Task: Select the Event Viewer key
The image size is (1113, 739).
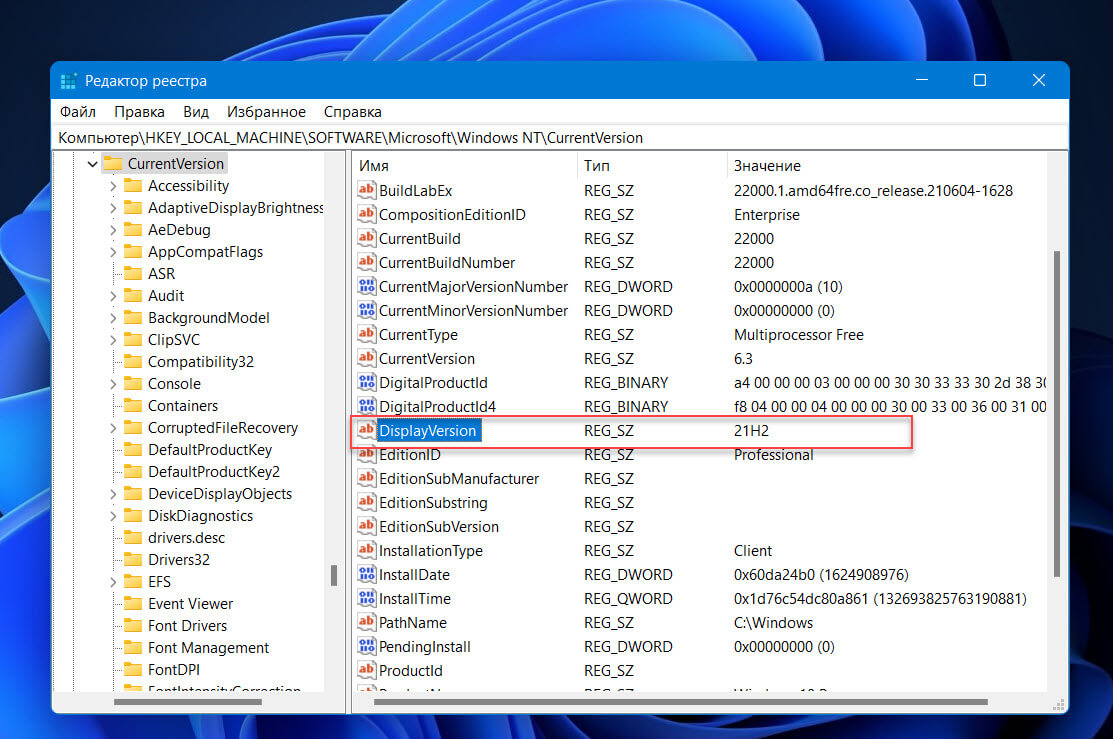Action: 190,604
